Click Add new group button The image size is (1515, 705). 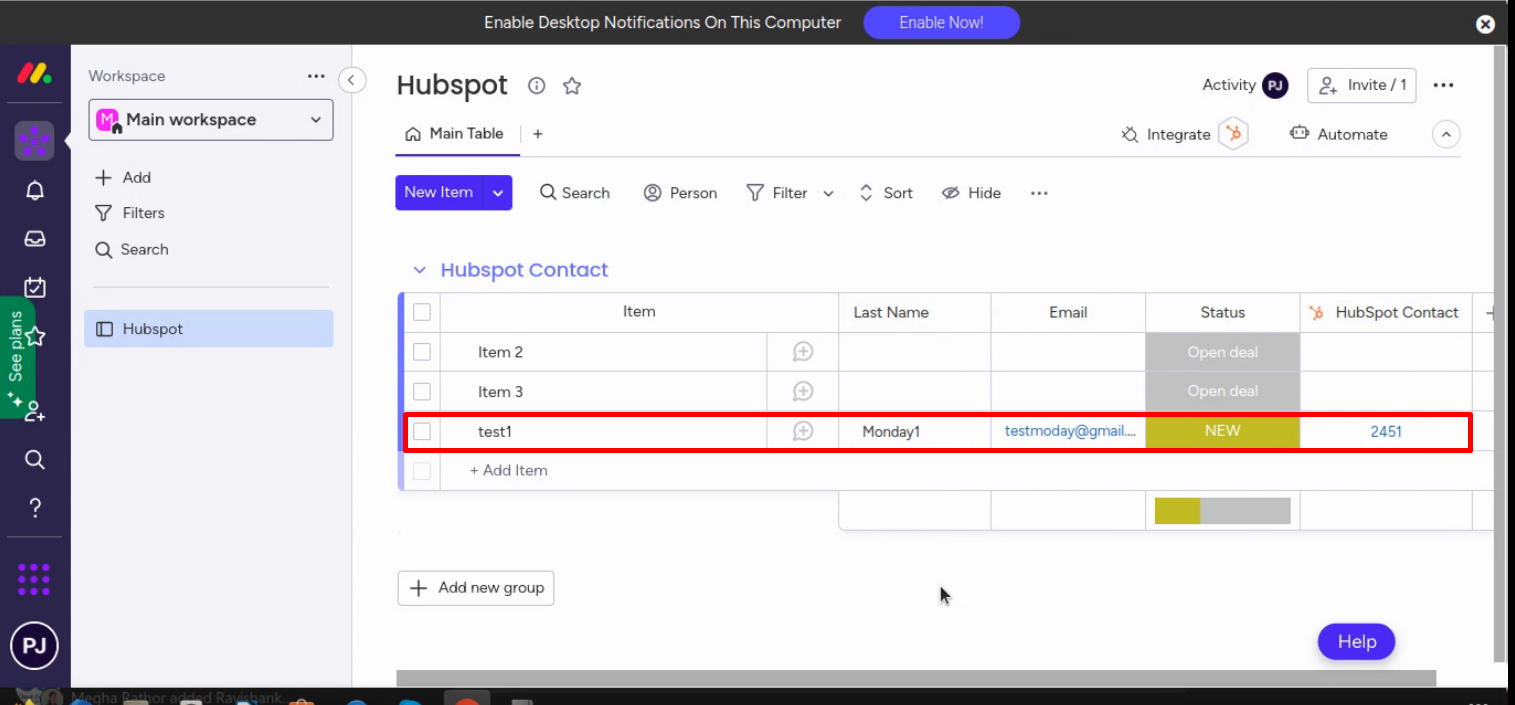pos(476,588)
